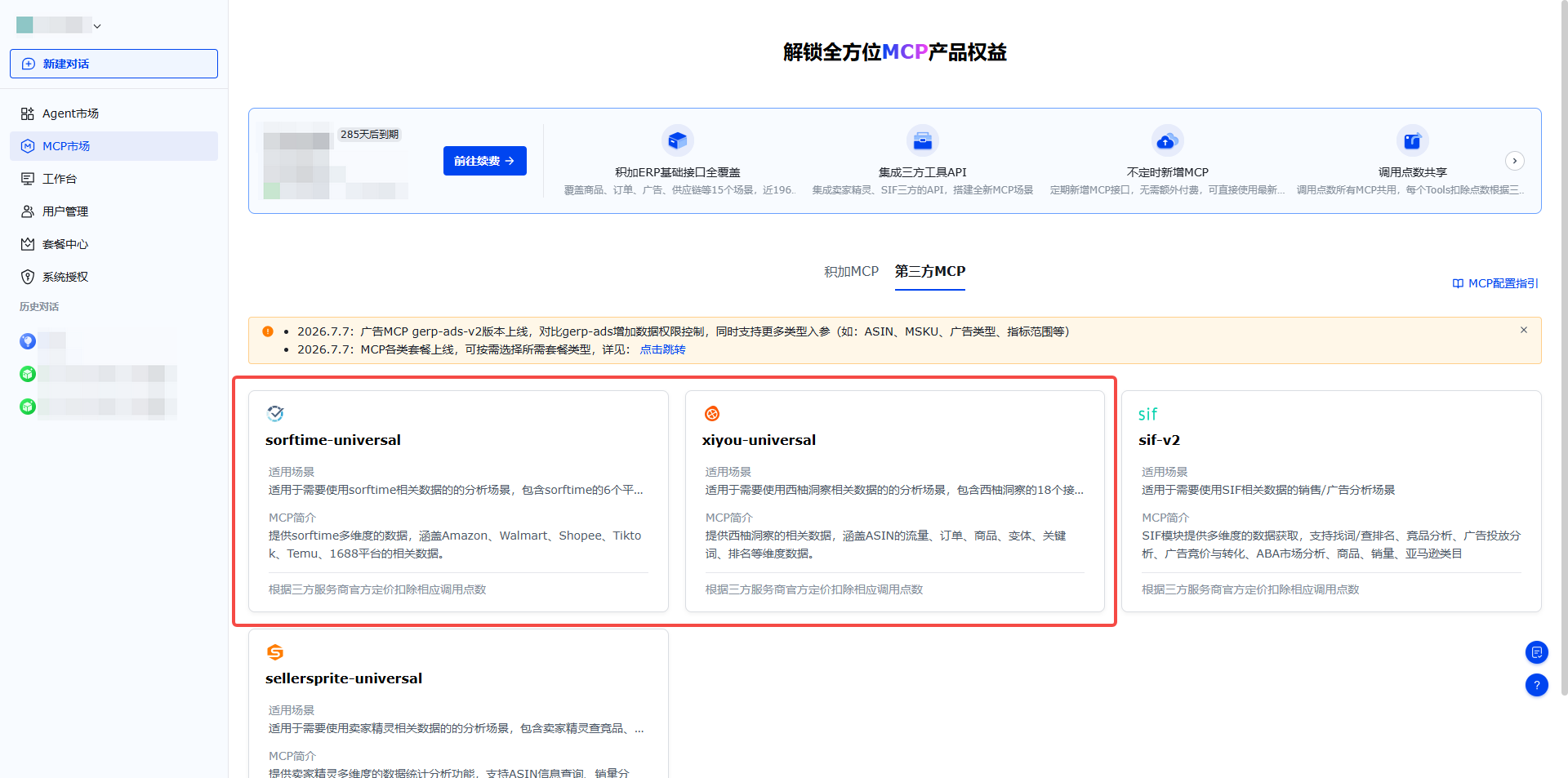Viewport: 1568px width, 778px height.
Task: Click the sorftime logo icon
Action: [275, 414]
